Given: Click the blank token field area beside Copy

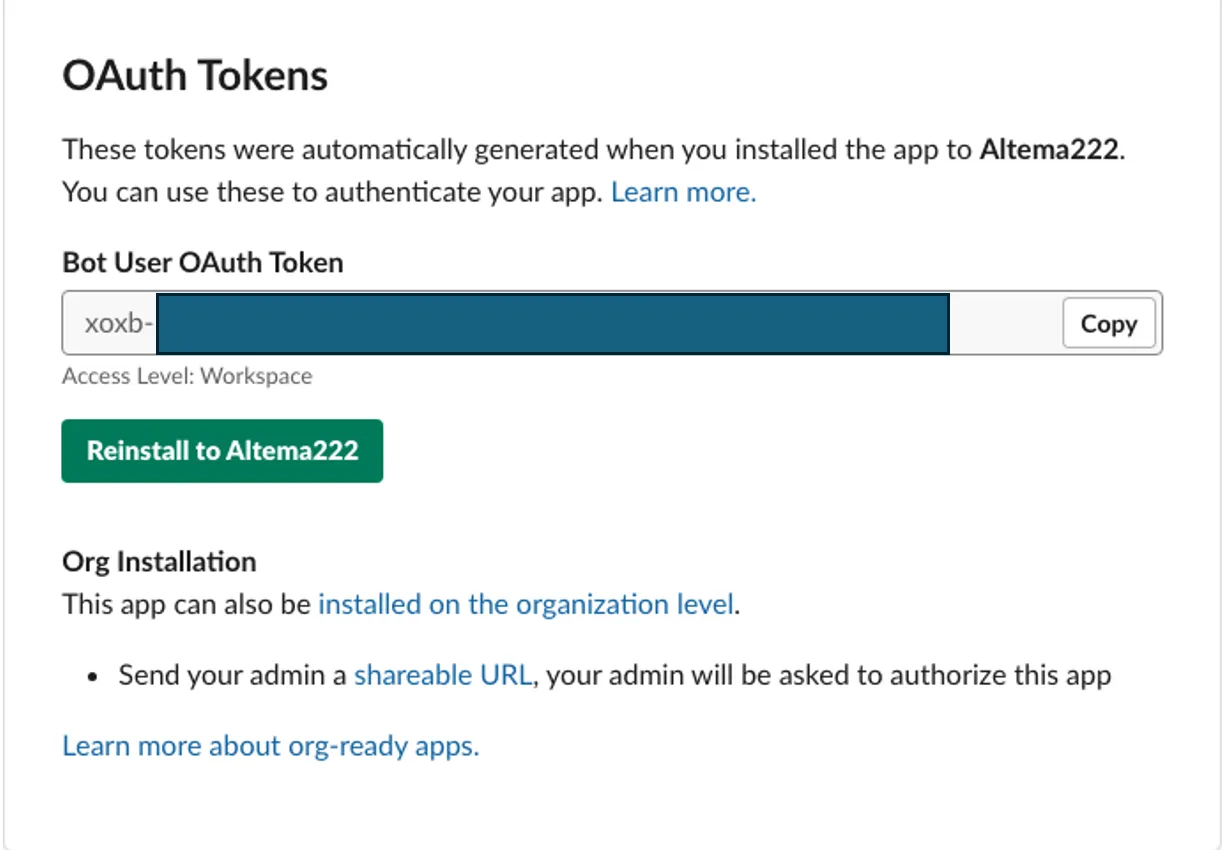Looking at the screenshot, I should (1003, 324).
